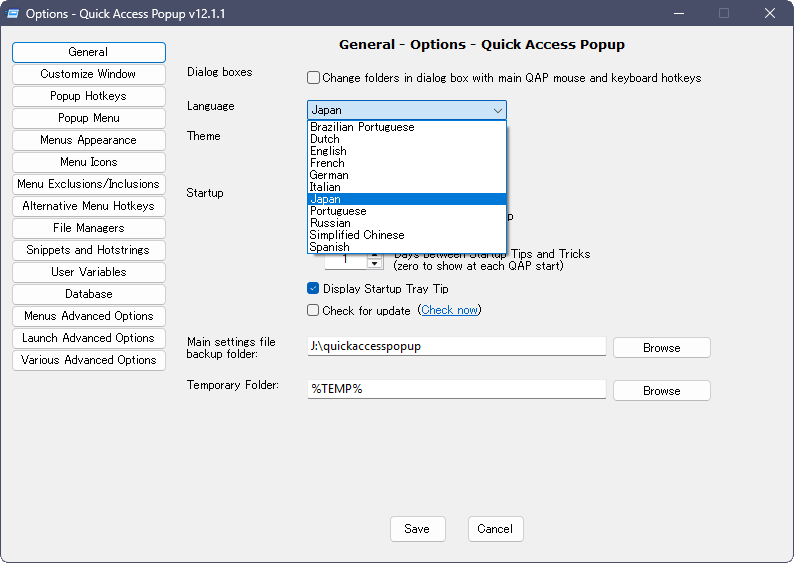Pick German from the language list
The height and width of the screenshot is (563, 794).
coord(407,175)
